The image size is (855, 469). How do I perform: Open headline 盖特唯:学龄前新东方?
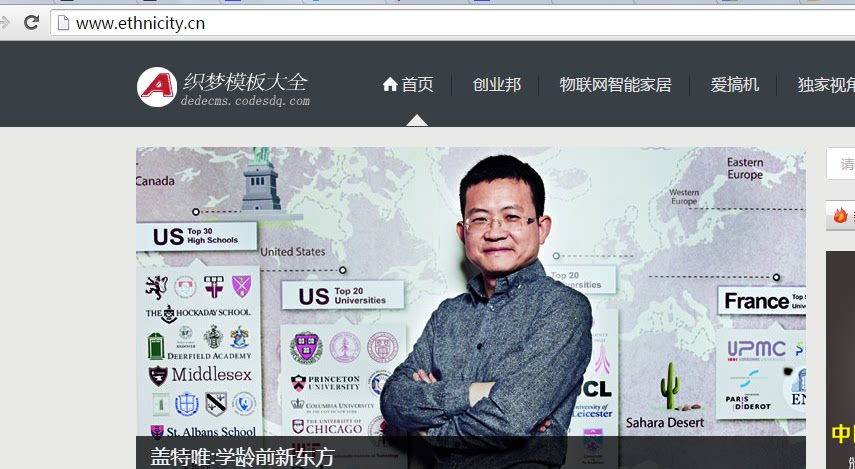coord(242,457)
